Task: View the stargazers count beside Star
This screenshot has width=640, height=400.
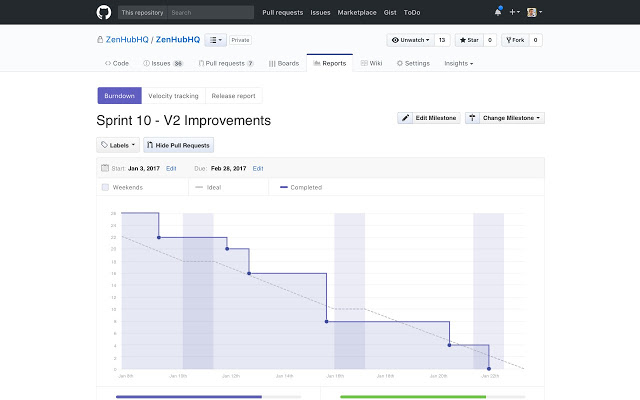Action: tap(490, 40)
